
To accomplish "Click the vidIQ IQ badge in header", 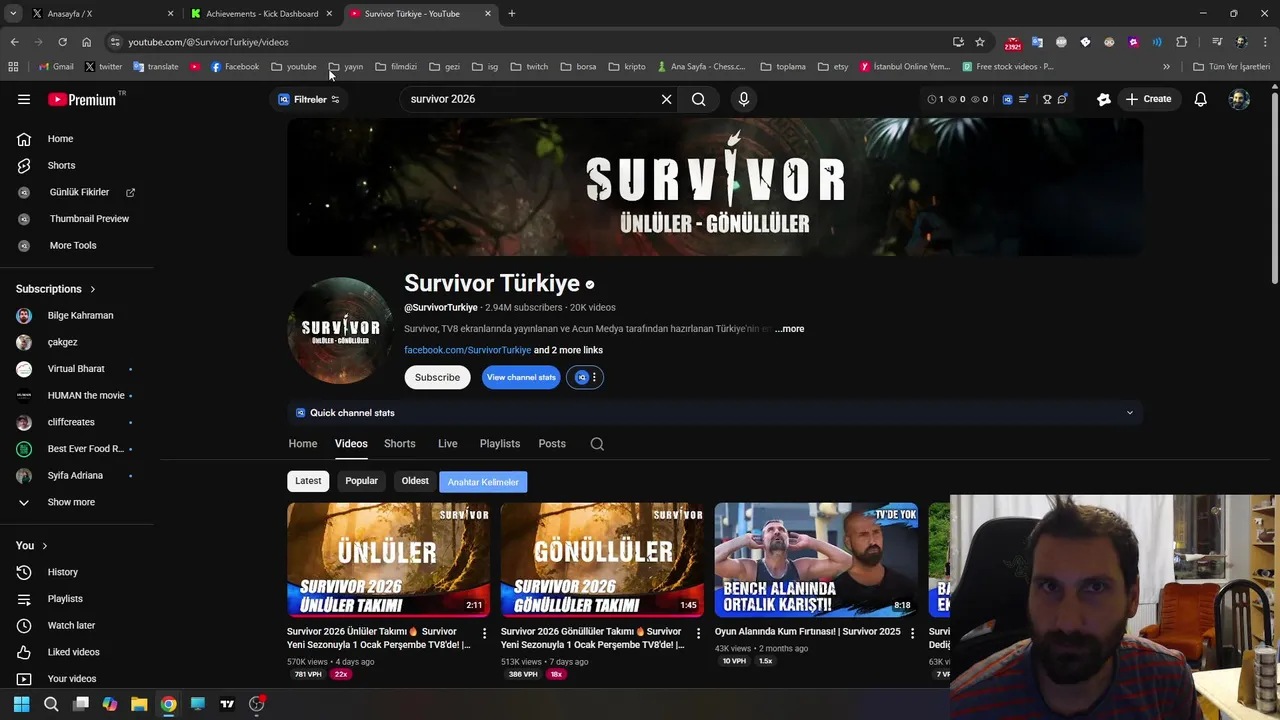I will point(1007,99).
